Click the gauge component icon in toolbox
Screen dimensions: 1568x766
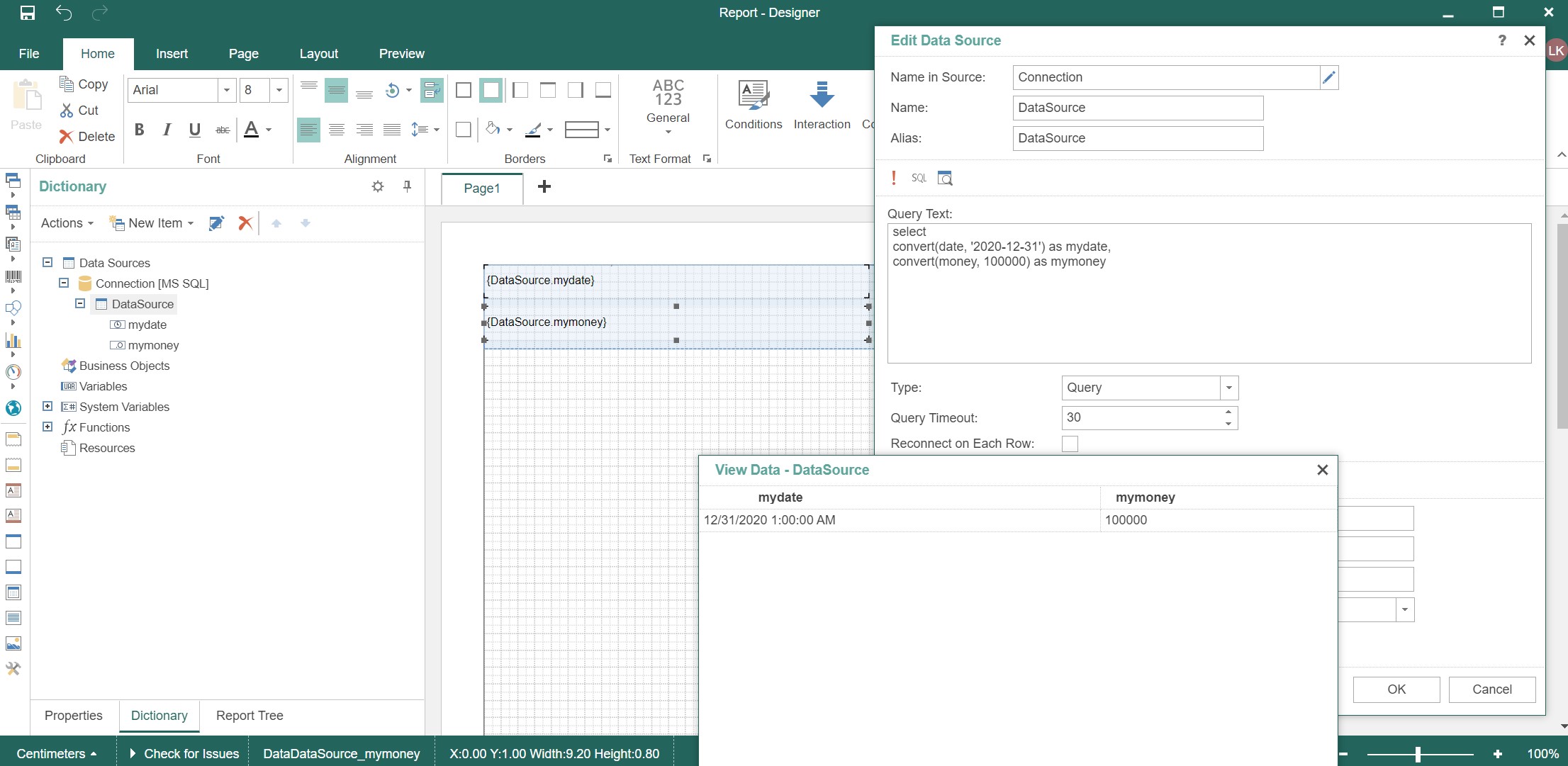coord(13,372)
